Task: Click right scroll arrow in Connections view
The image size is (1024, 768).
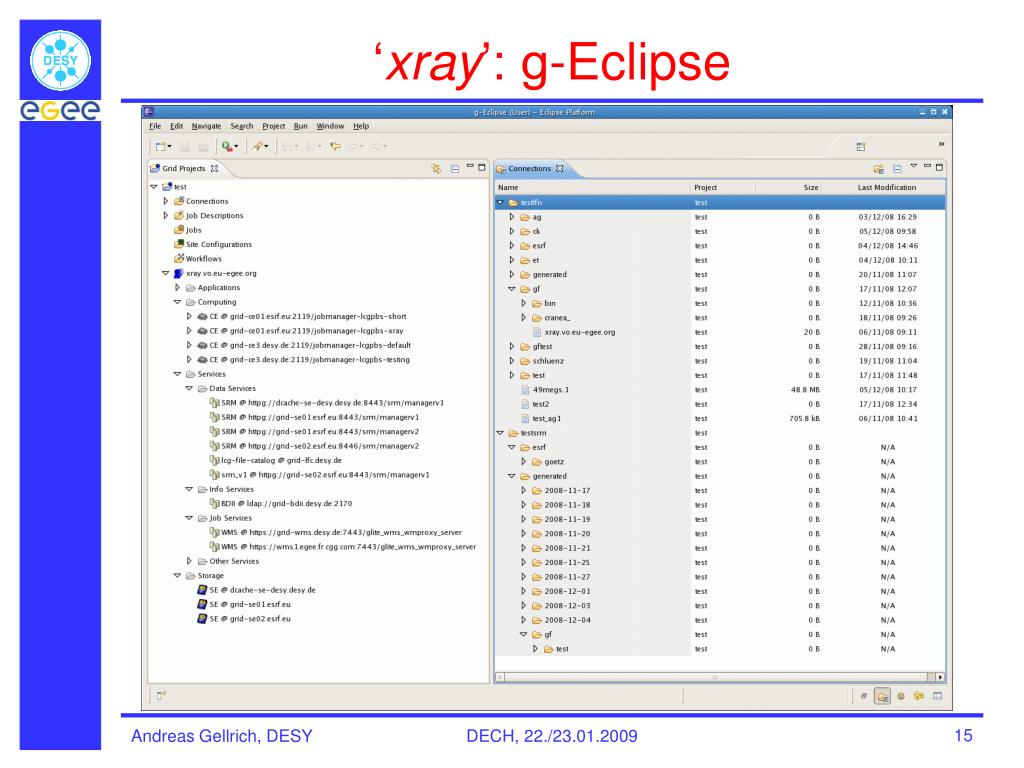Action: tap(940, 677)
